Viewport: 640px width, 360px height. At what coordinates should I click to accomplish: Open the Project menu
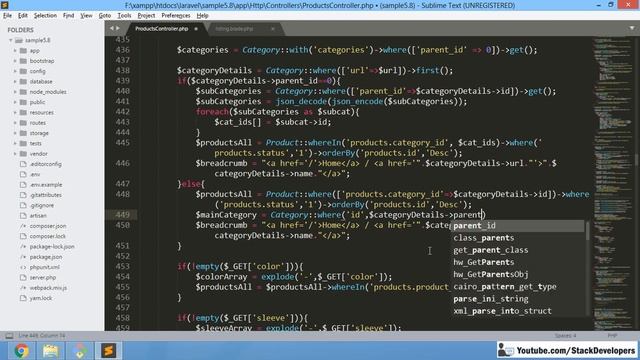pyautogui.click(x=146, y=16)
